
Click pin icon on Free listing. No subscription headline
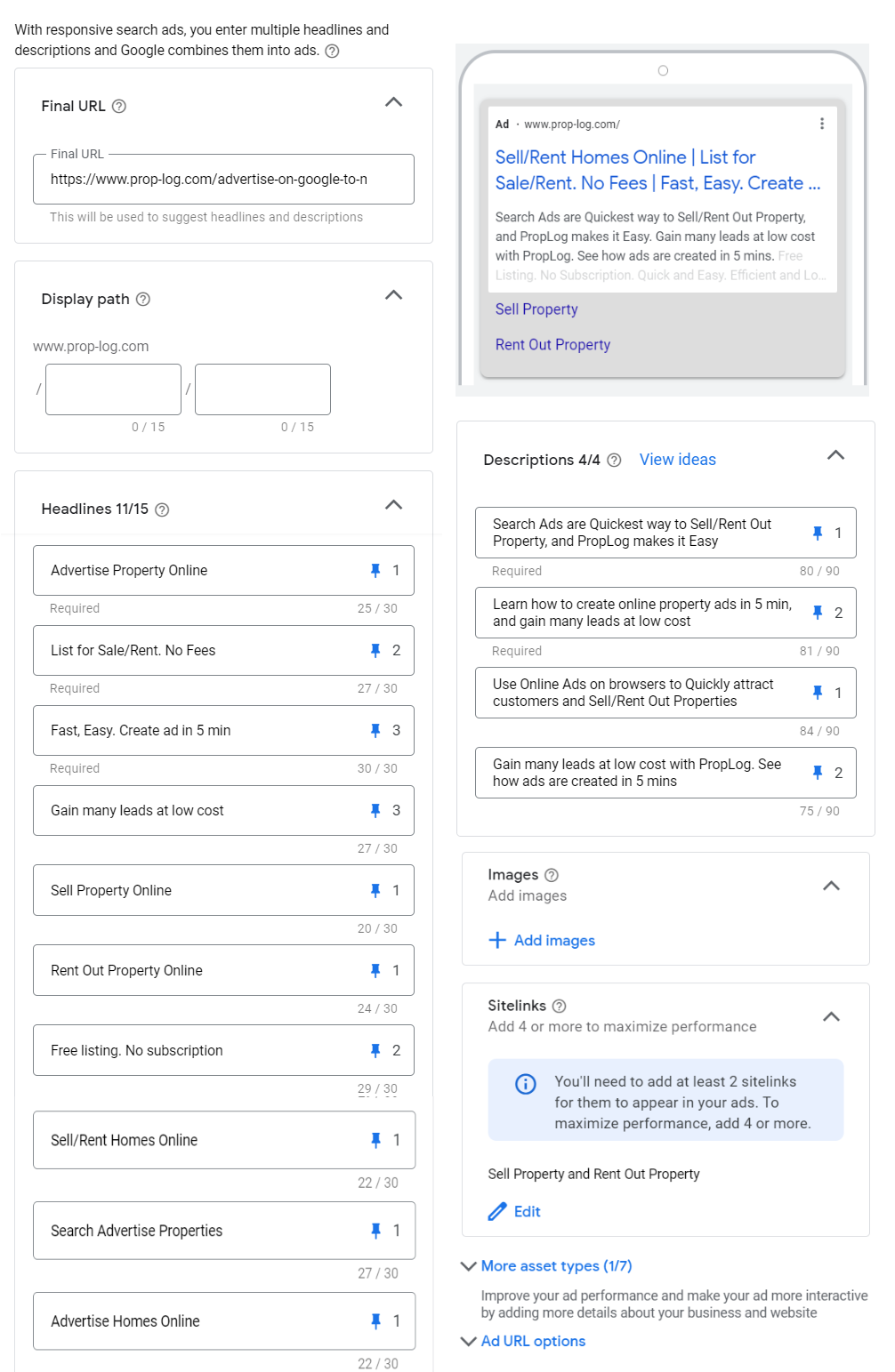(375, 1050)
